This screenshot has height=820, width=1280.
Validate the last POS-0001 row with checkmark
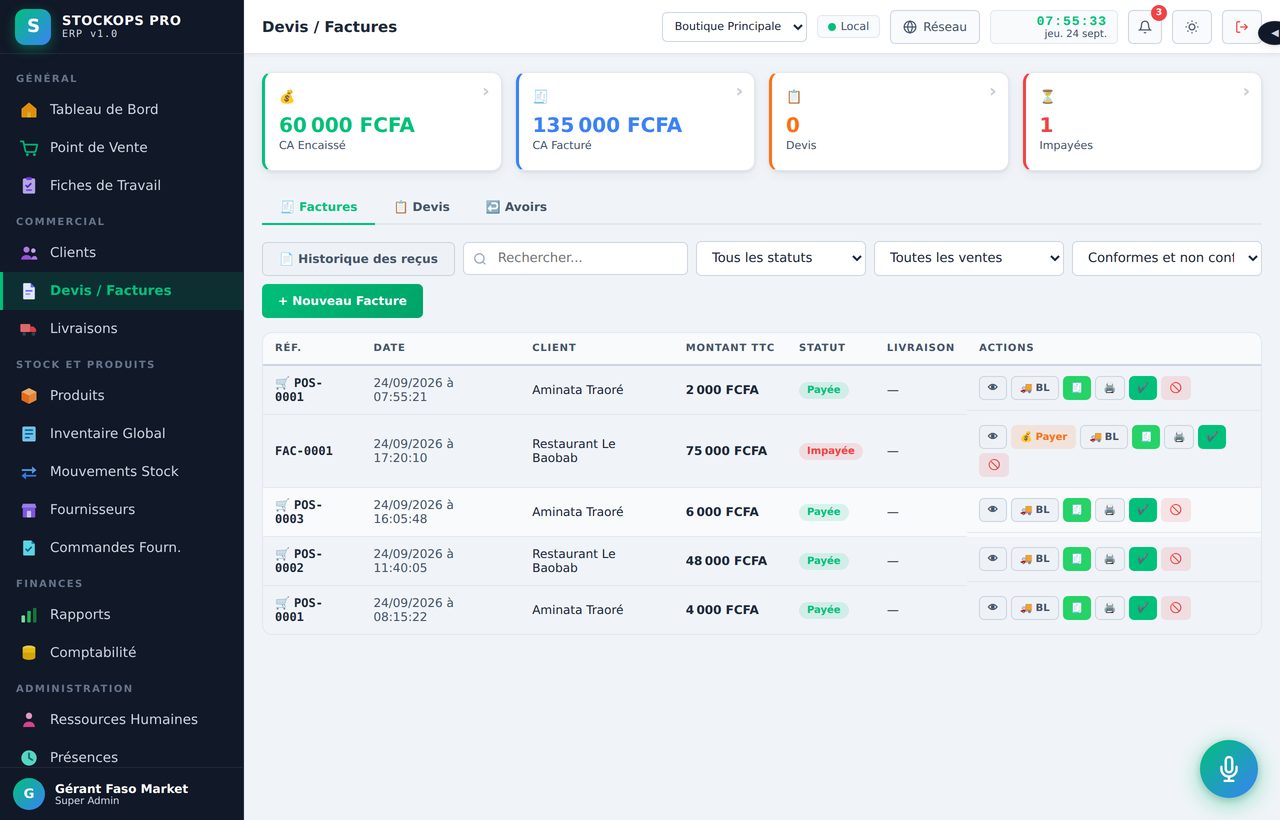coord(1143,608)
